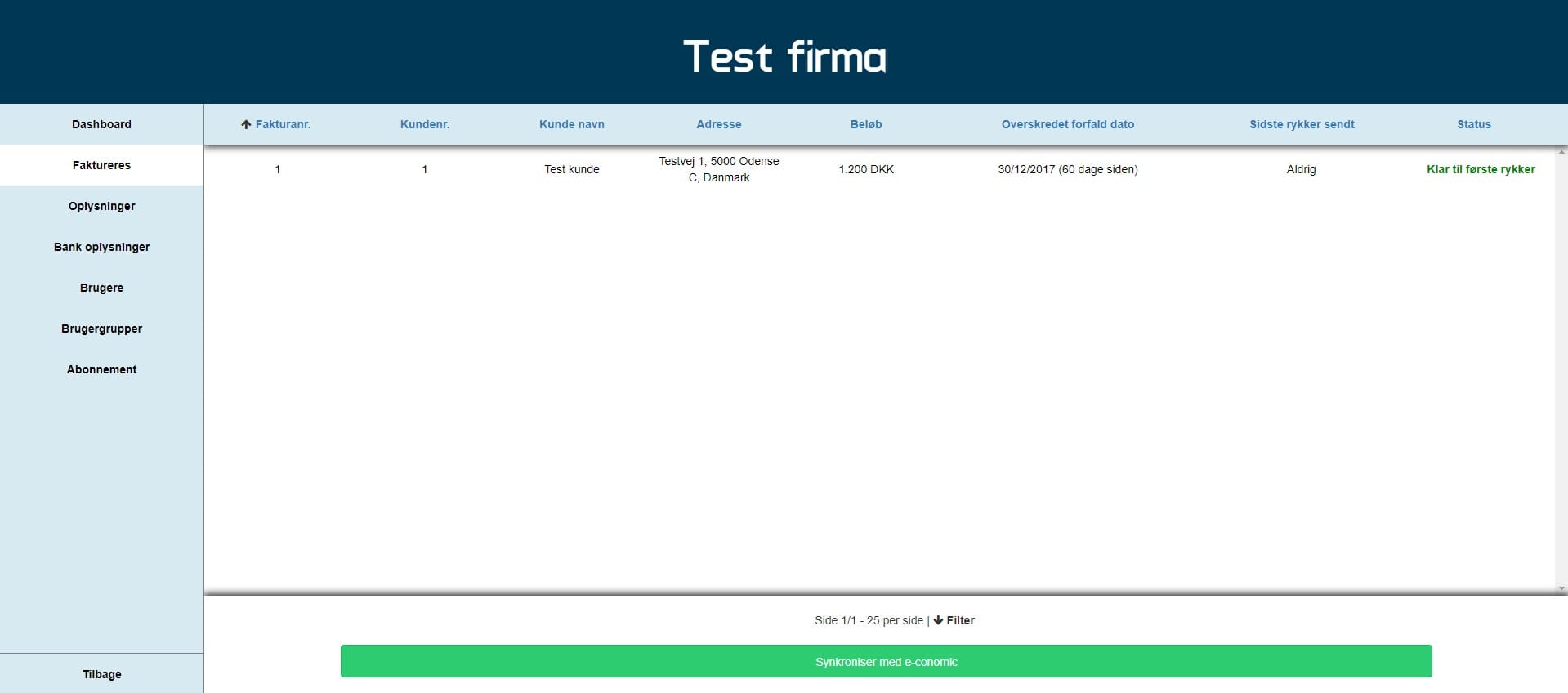
Task: Sort by Beløb column header
Action: coord(865,124)
